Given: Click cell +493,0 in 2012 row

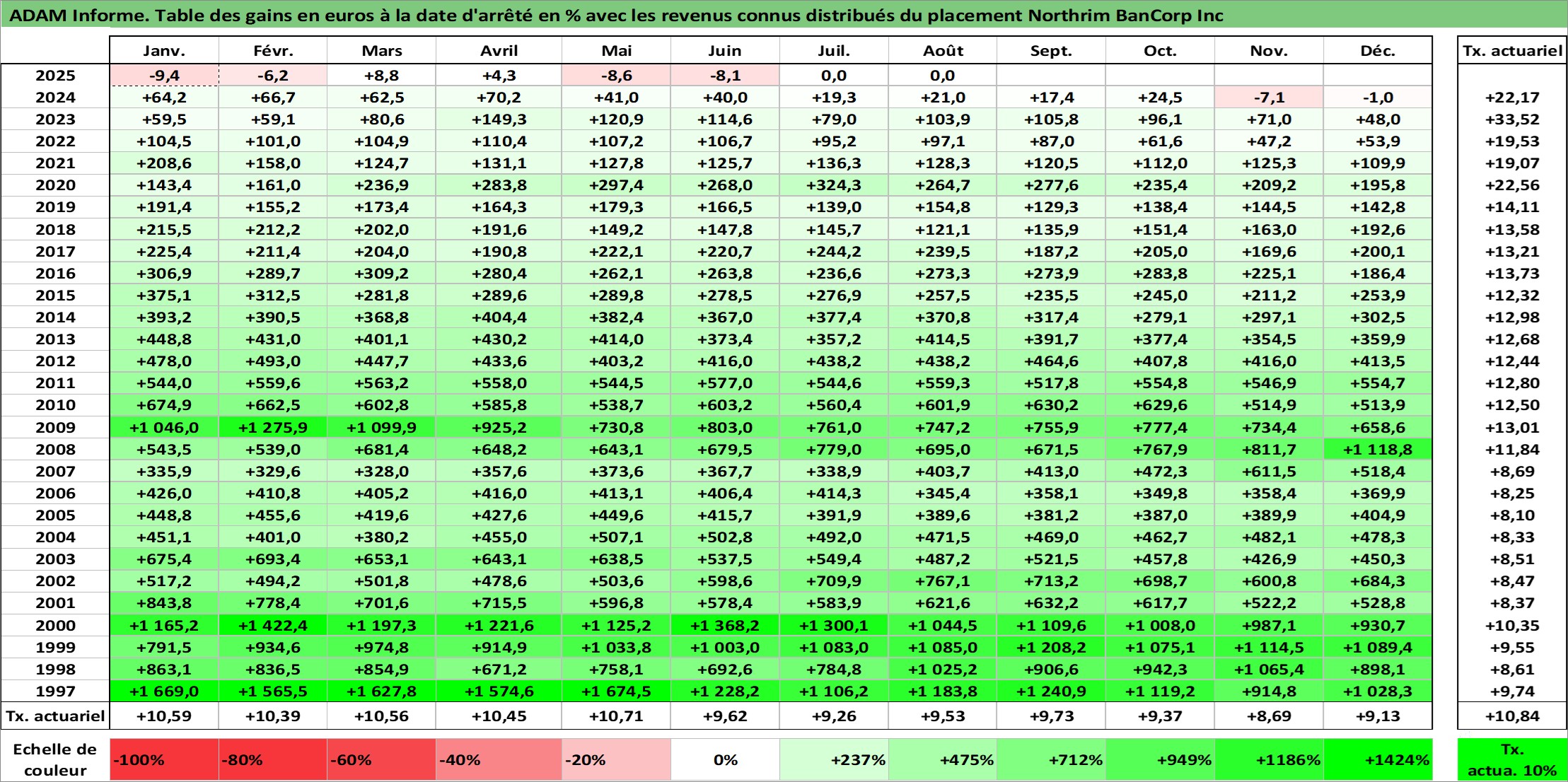Looking at the screenshot, I should click(273, 361).
